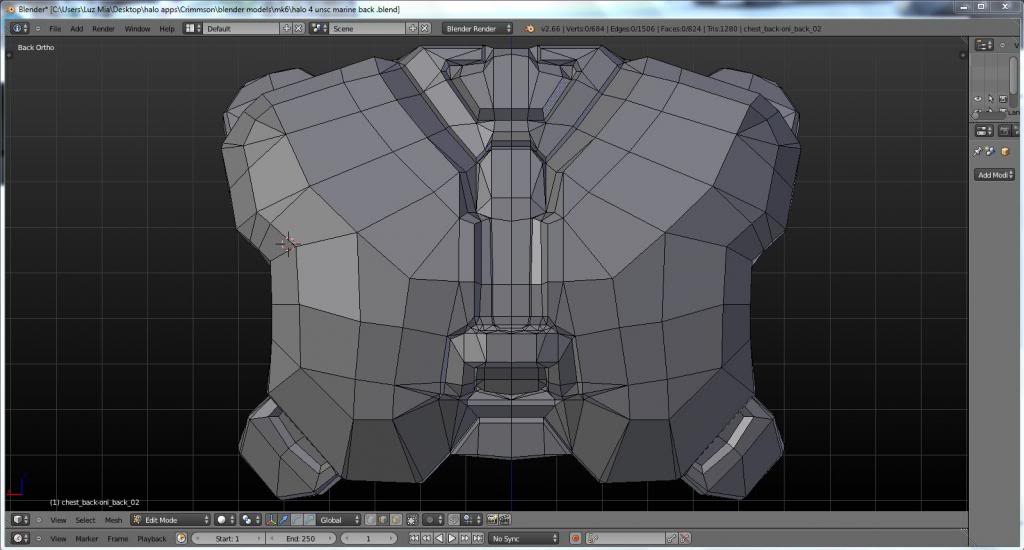Open the Blender Render engine dropdown

click(477, 29)
